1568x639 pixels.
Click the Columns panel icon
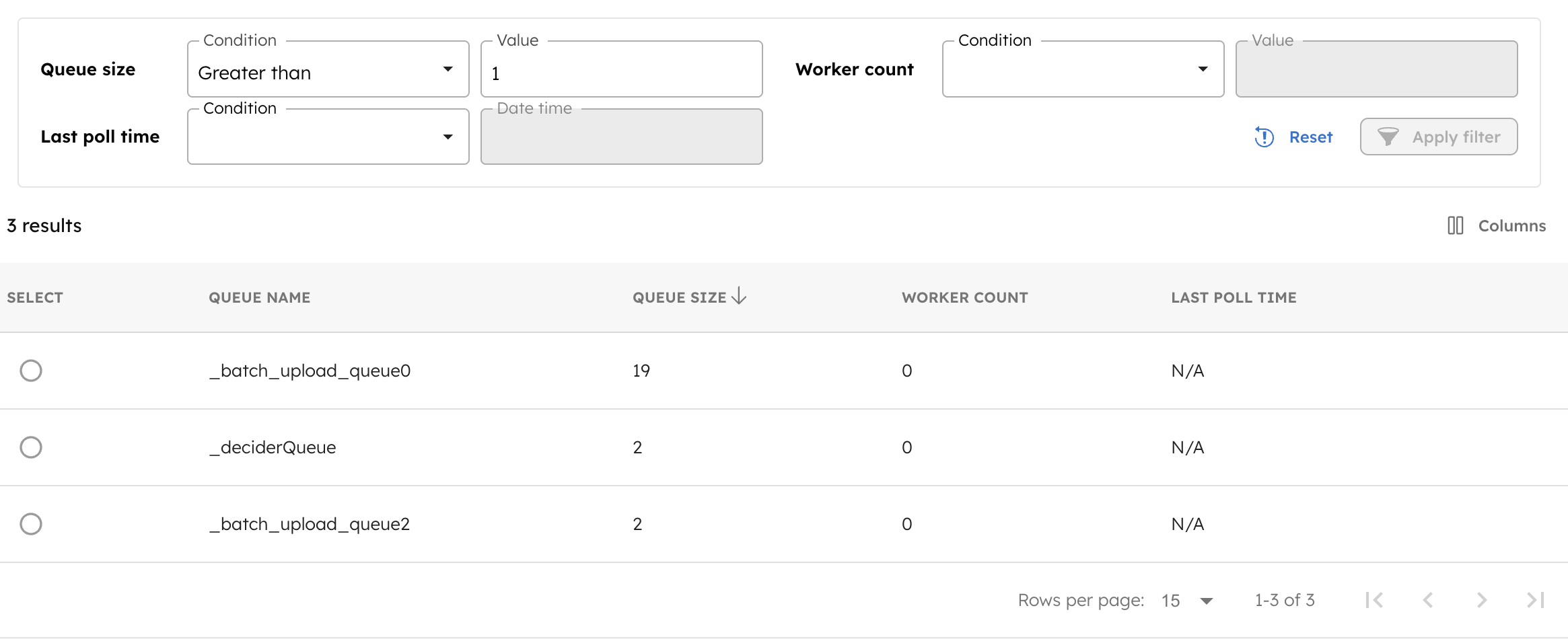pyautogui.click(x=1454, y=226)
